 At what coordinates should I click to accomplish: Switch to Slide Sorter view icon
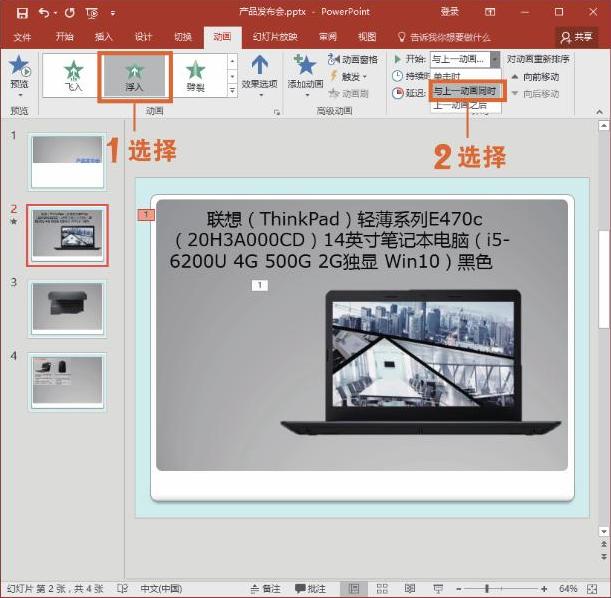tap(382, 589)
